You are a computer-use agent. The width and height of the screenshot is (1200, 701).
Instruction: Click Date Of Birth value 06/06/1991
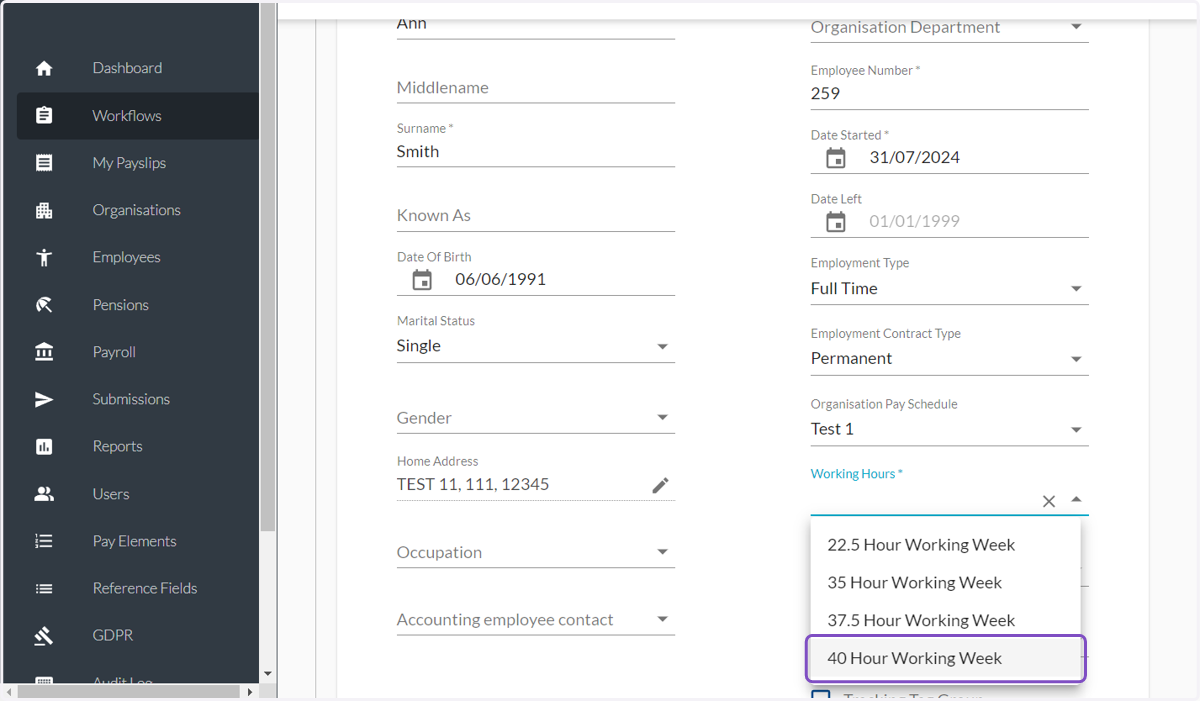coord(500,280)
